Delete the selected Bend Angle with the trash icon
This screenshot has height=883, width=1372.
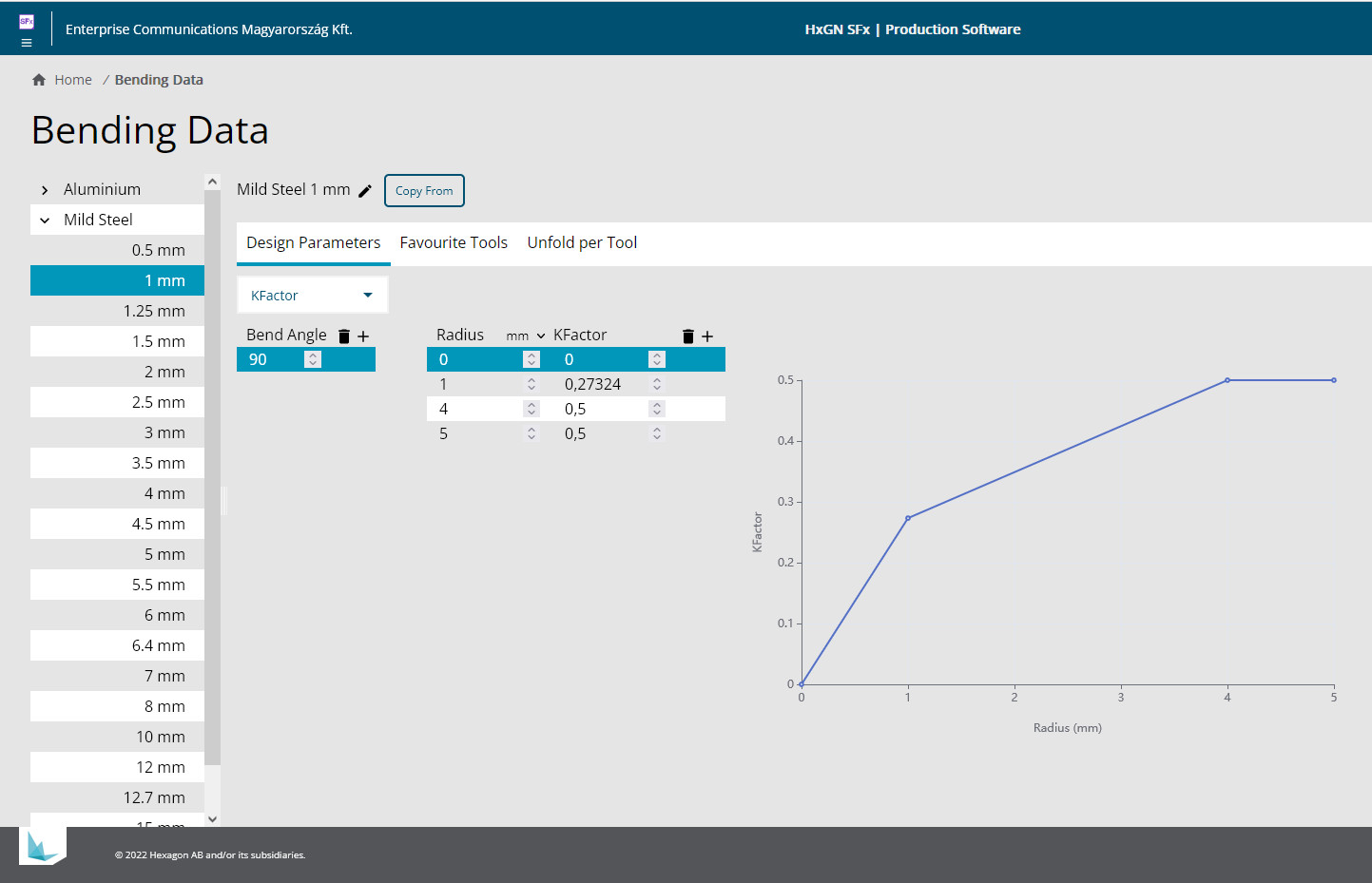pyautogui.click(x=344, y=336)
